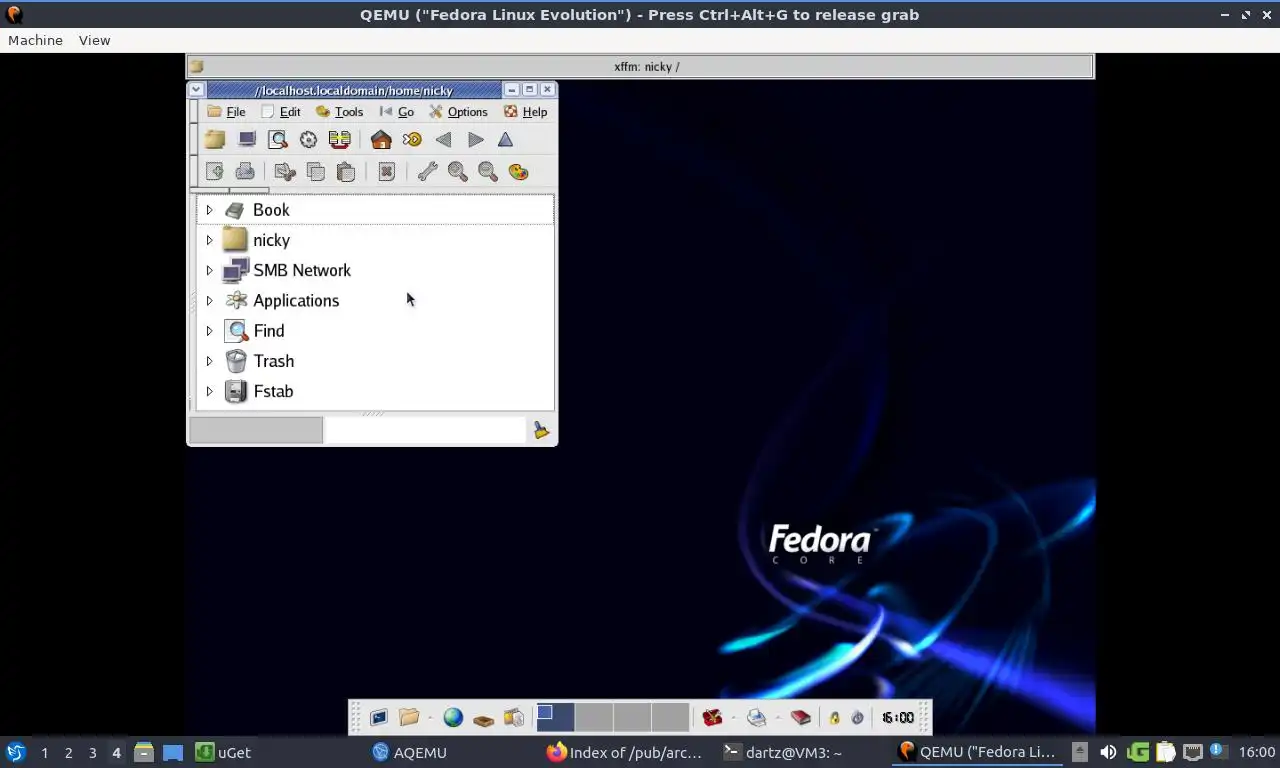Open the find files magnifier-on-page icon
The height and width of the screenshot is (768, 1280).
278,140
